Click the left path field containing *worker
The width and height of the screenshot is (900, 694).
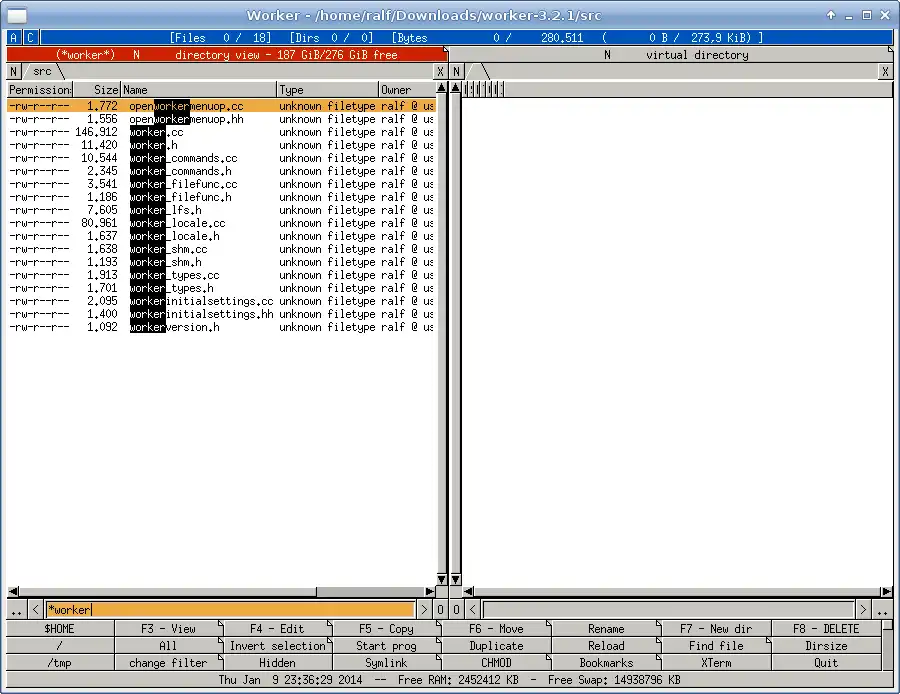tap(230, 610)
